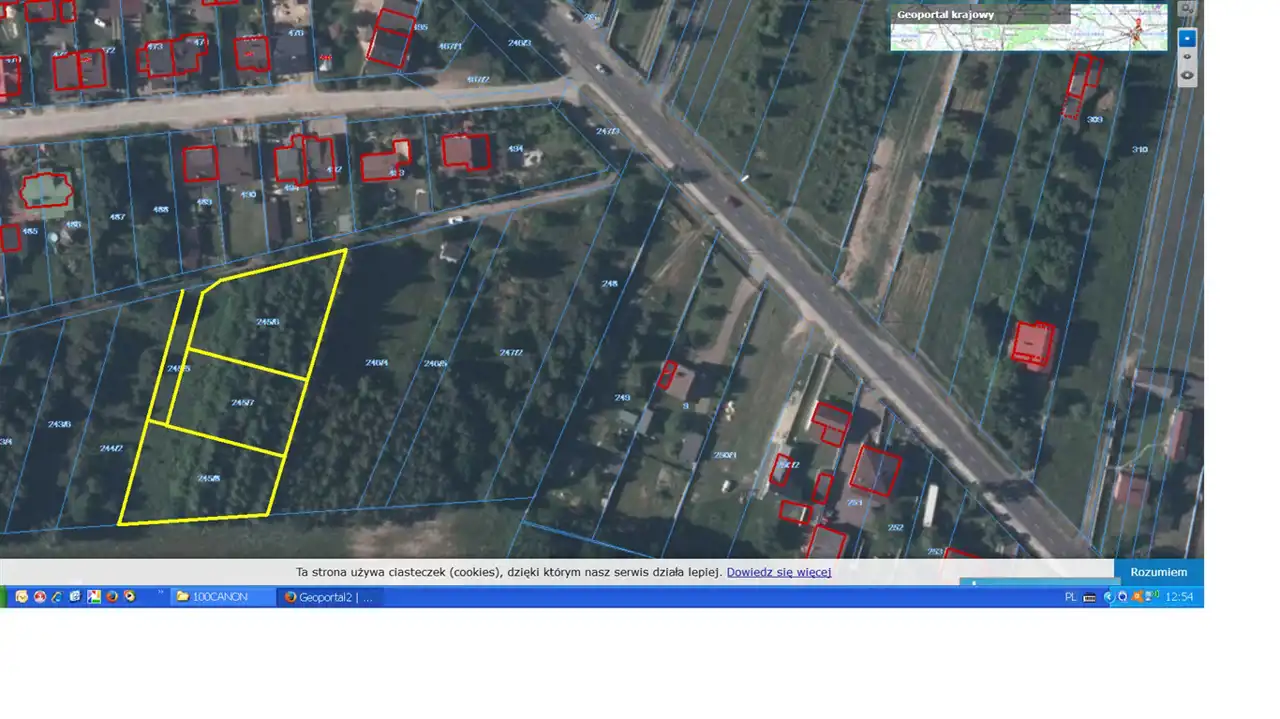This screenshot has width=1280, height=719.
Task: Follow the 'Dowiedz się więcej' link
Action: pyautogui.click(x=778, y=572)
